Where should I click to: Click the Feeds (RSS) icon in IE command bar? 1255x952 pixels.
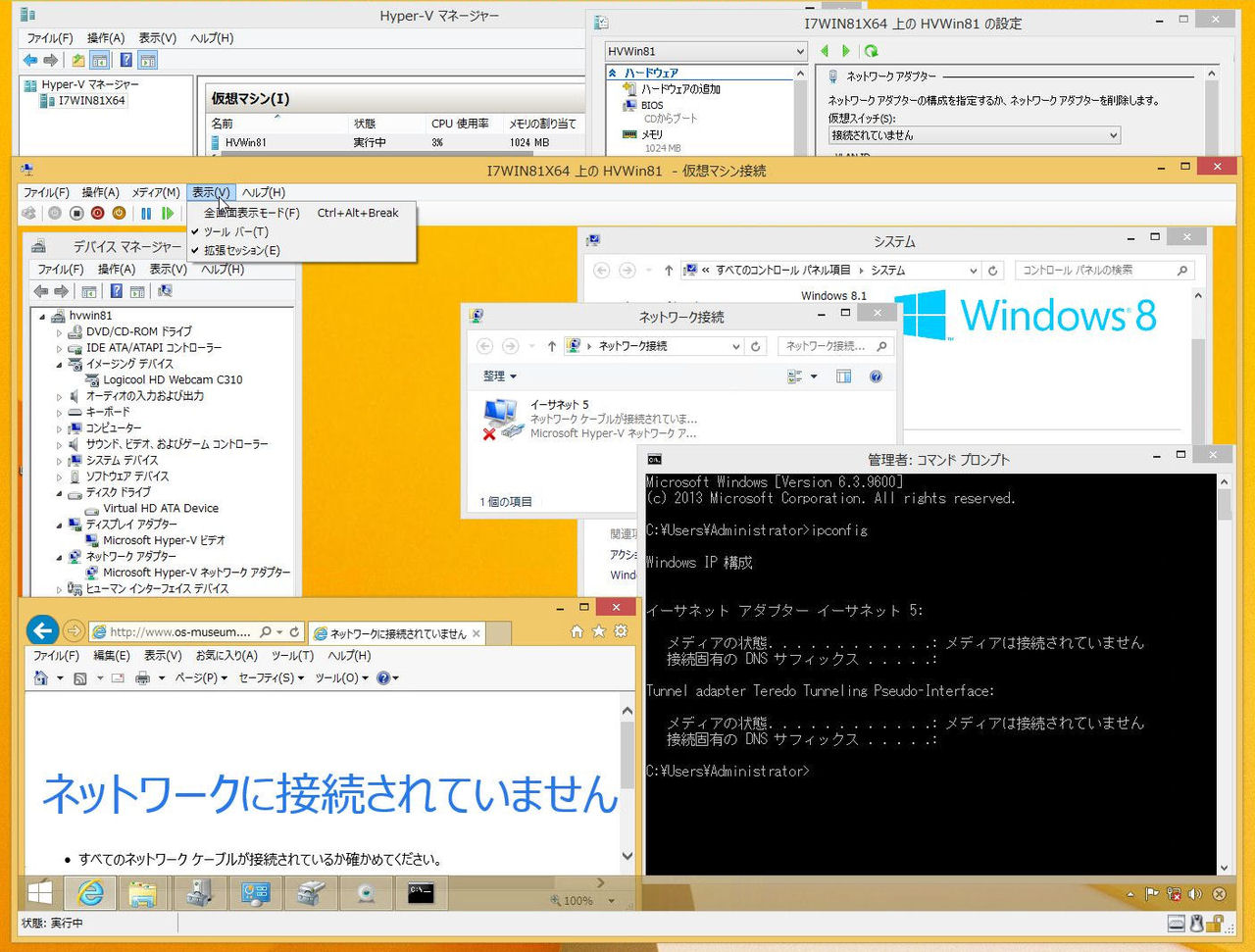tap(80, 678)
